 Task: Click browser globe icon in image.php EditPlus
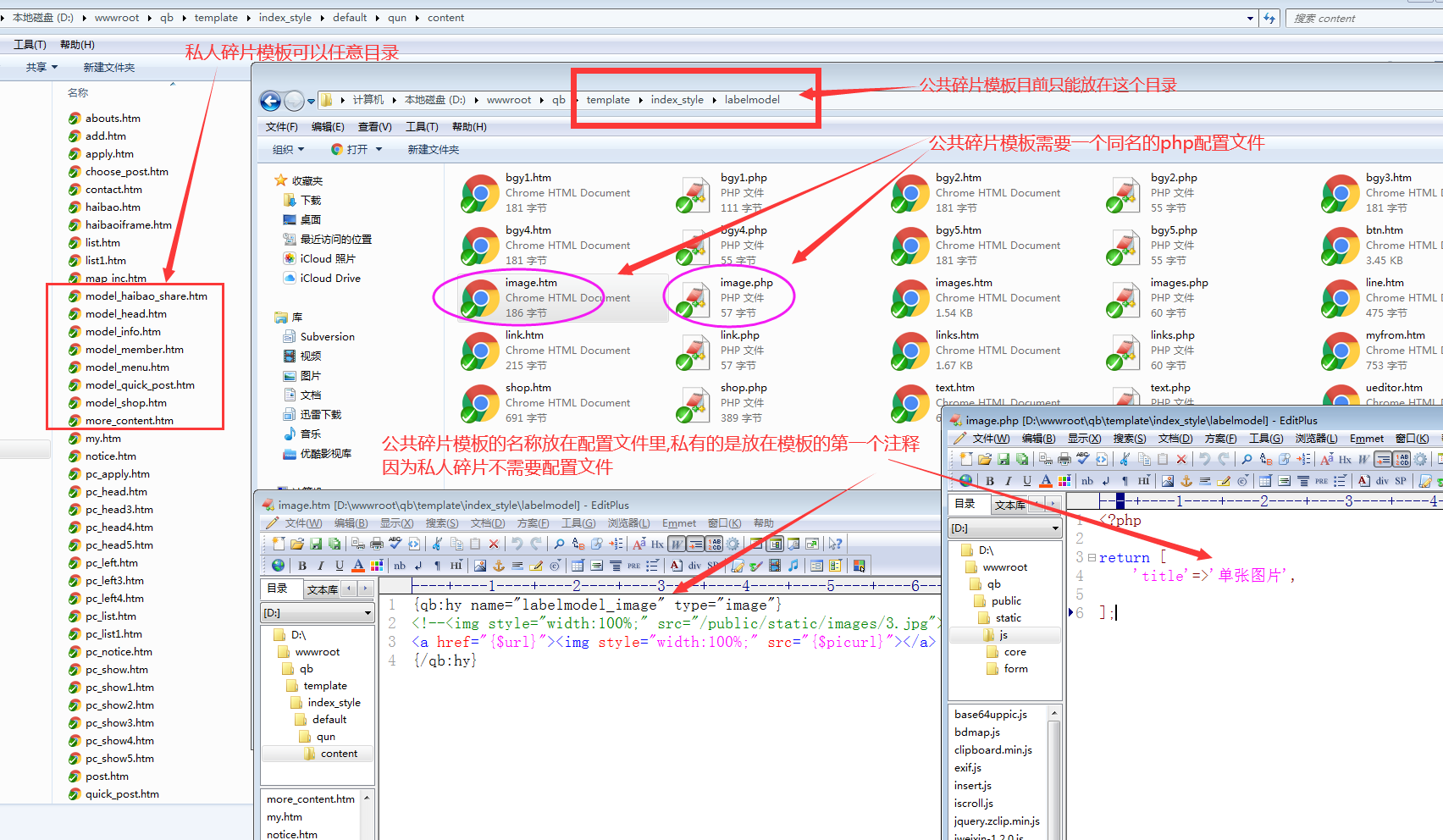point(966,480)
